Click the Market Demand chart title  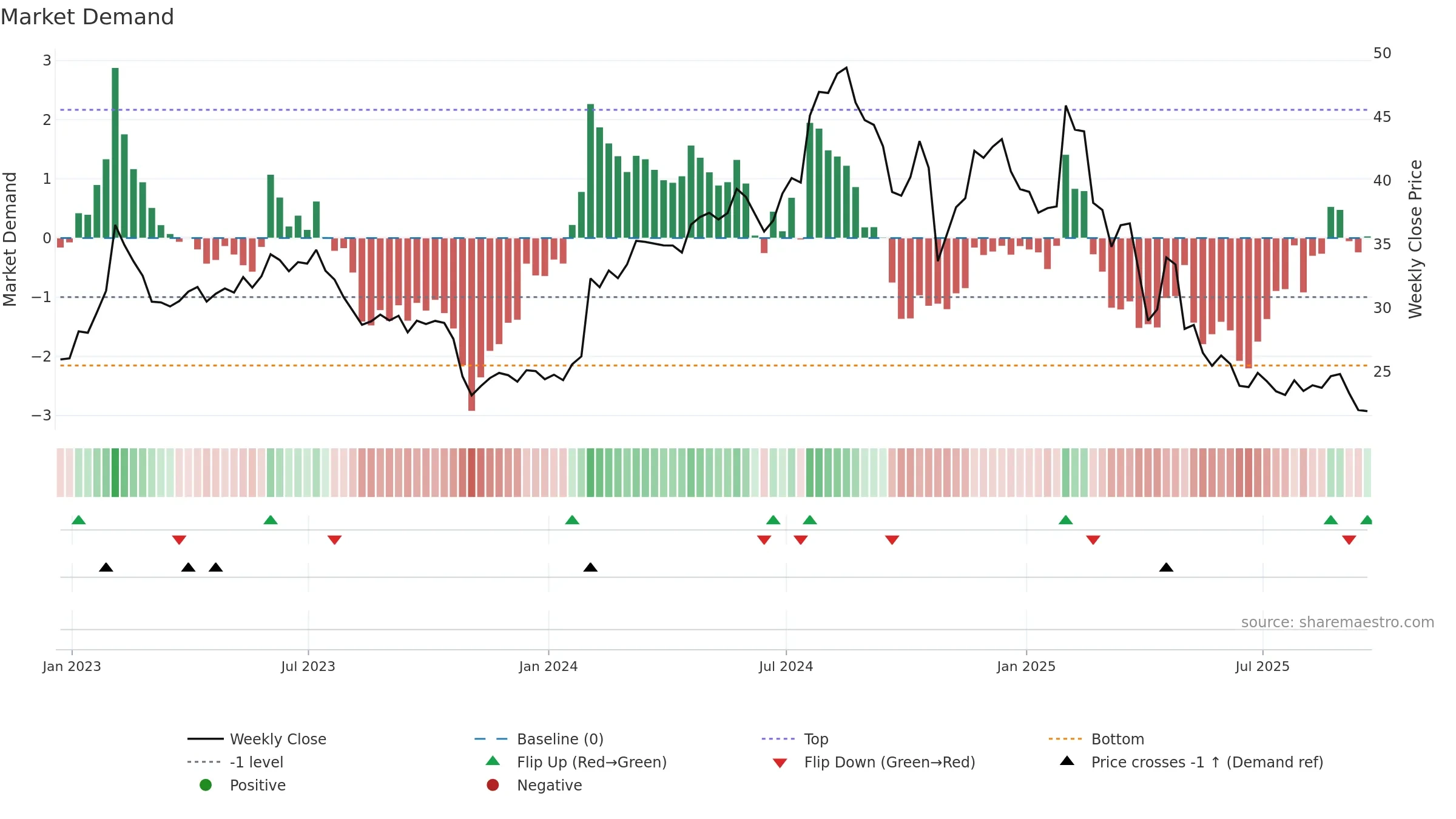pyautogui.click(x=87, y=17)
